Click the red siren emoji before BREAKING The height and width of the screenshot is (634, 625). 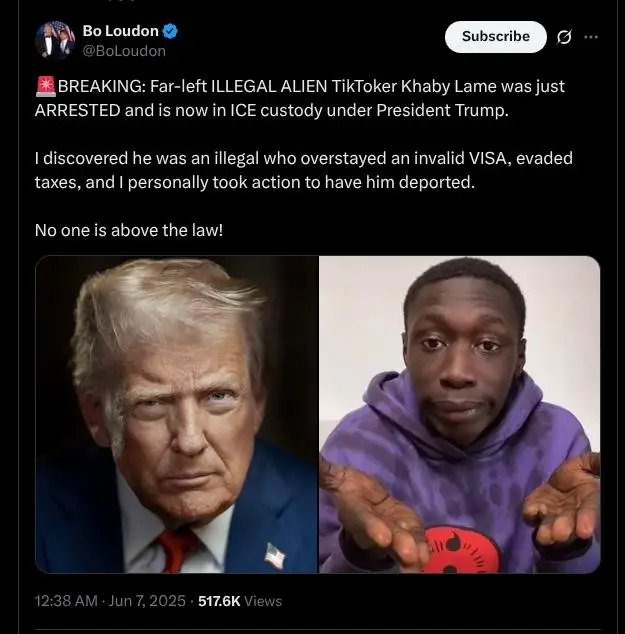click(x=46, y=87)
